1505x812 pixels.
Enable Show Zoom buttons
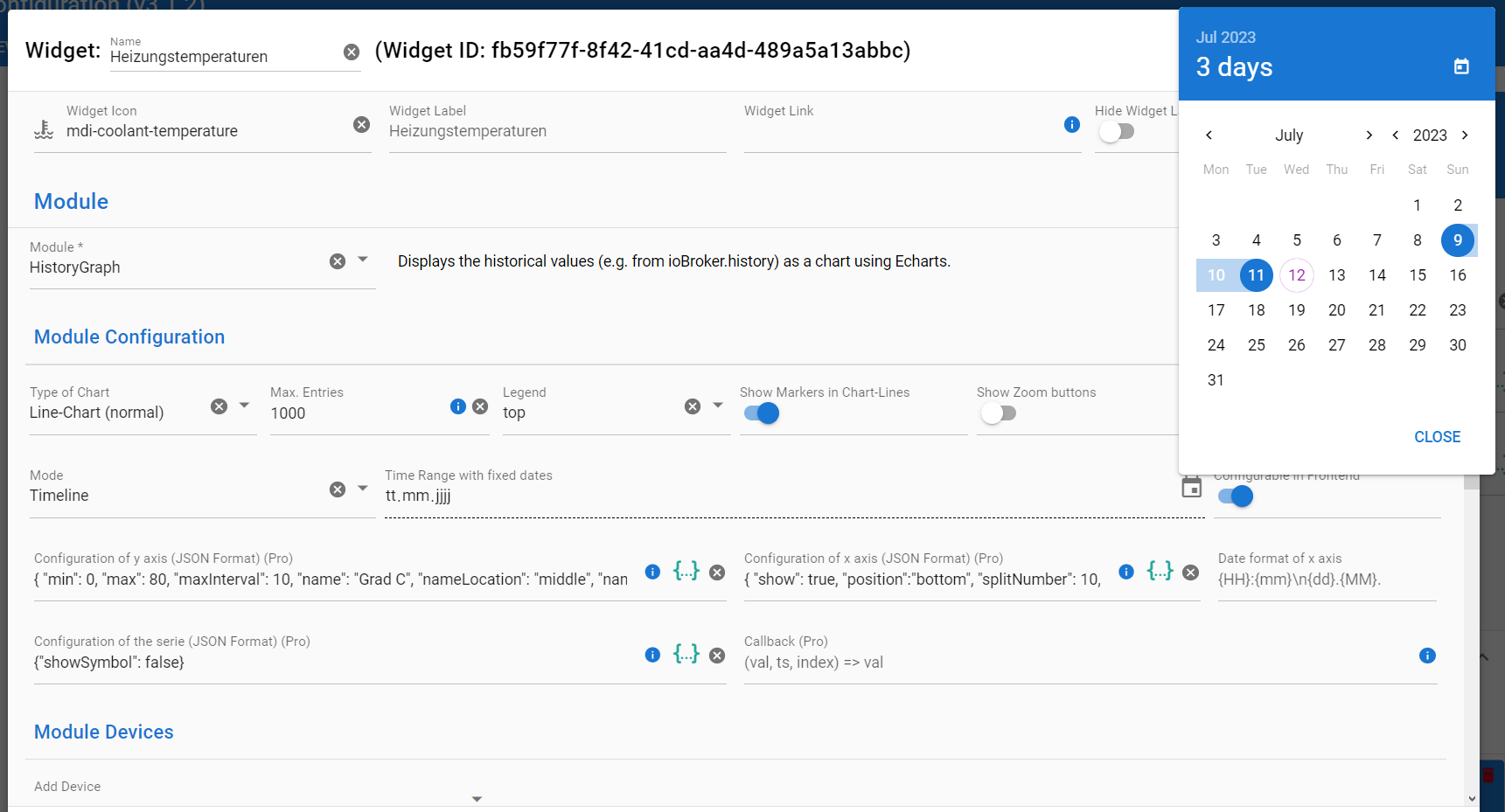pos(998,413)
